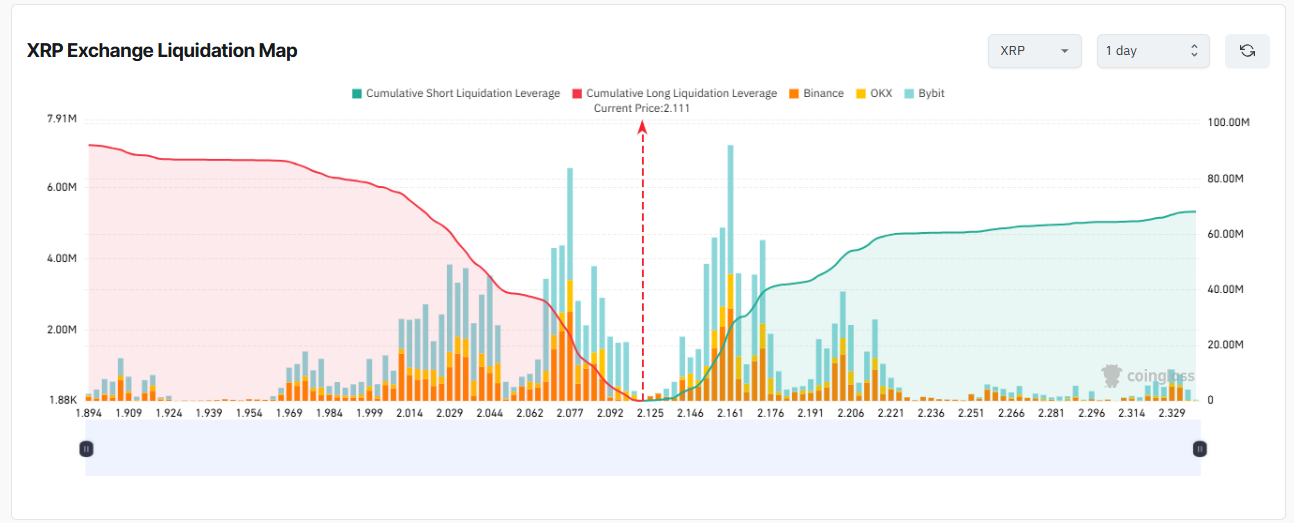
Task: Open the 1 day timeframe selector
Action: tap(1153, 51)
